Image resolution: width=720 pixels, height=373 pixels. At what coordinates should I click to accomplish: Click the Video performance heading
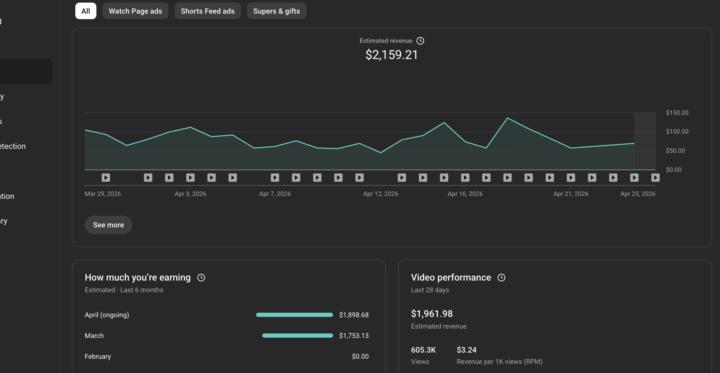451,277
